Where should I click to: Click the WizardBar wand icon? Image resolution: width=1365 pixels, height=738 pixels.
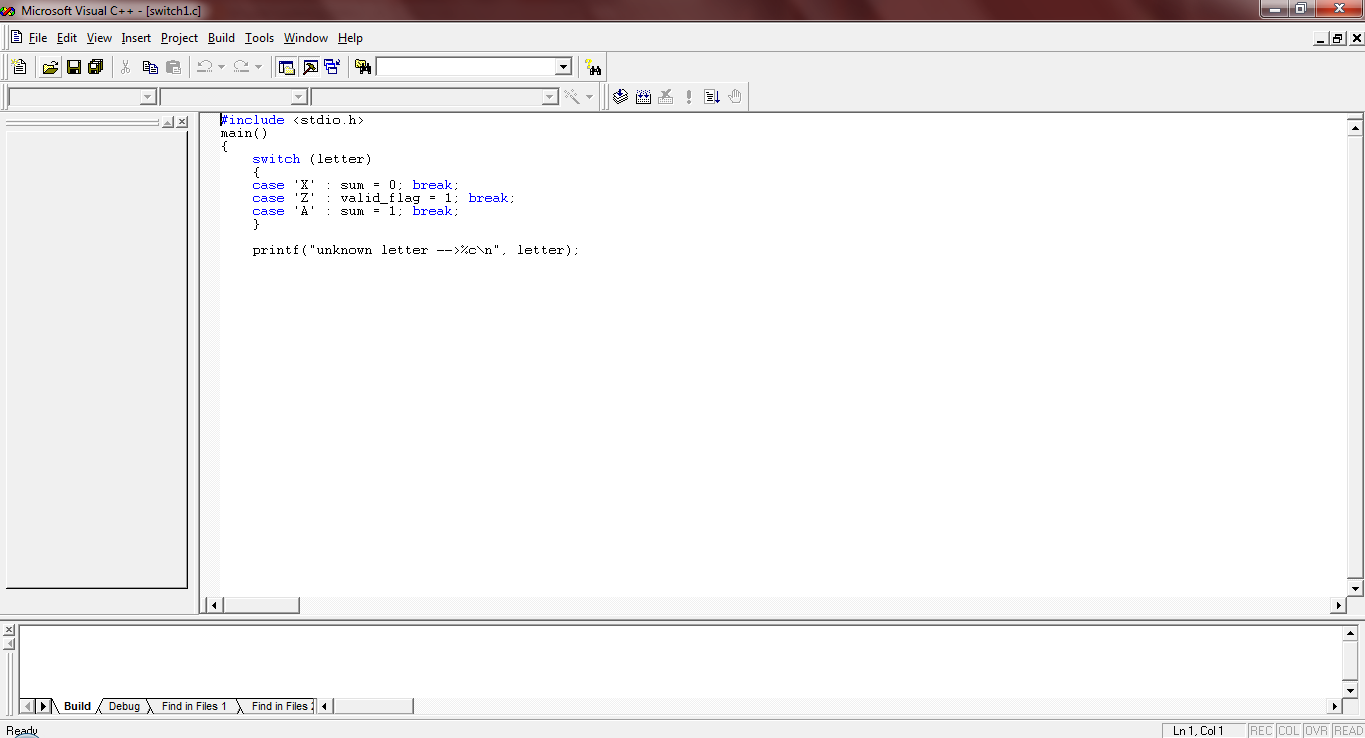[572, 96]
